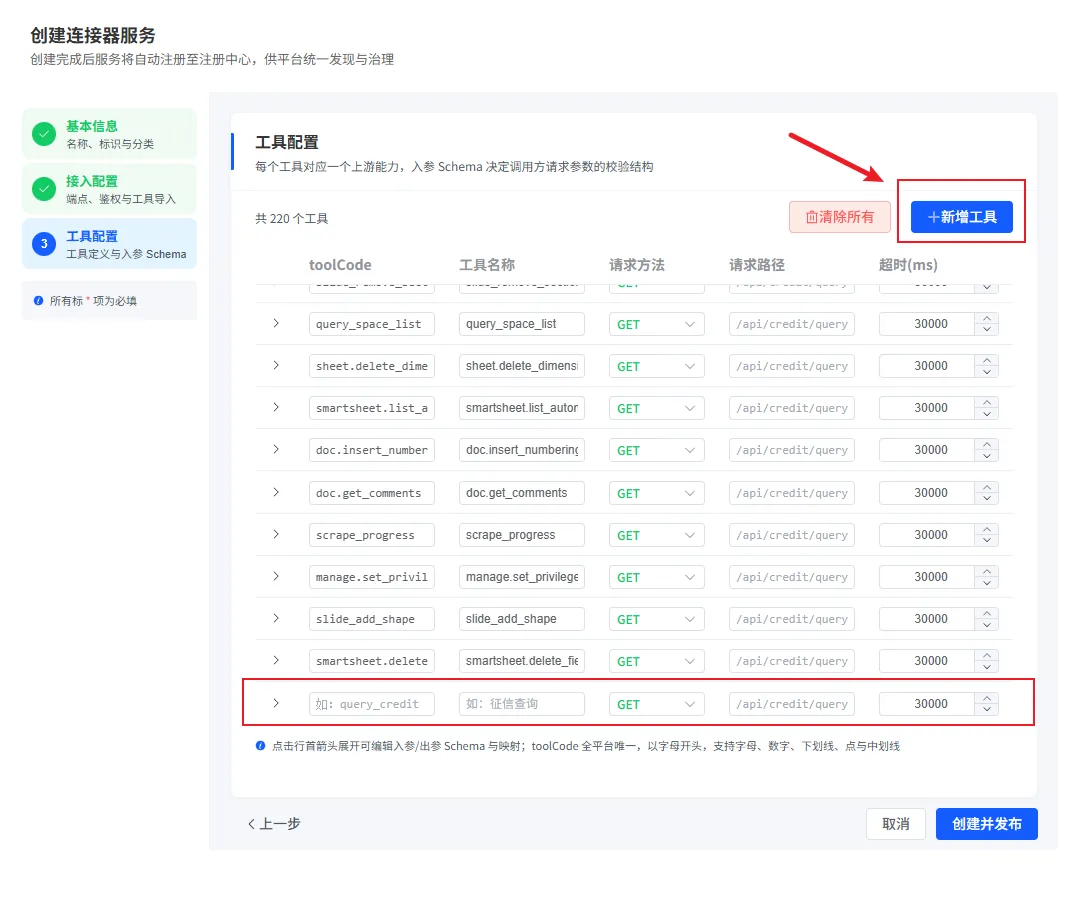This screenshot has height=901, width=1074.
Task: Expand the scrape_progress row arrow
Action: pyautogui.click(x=276, y=534)
